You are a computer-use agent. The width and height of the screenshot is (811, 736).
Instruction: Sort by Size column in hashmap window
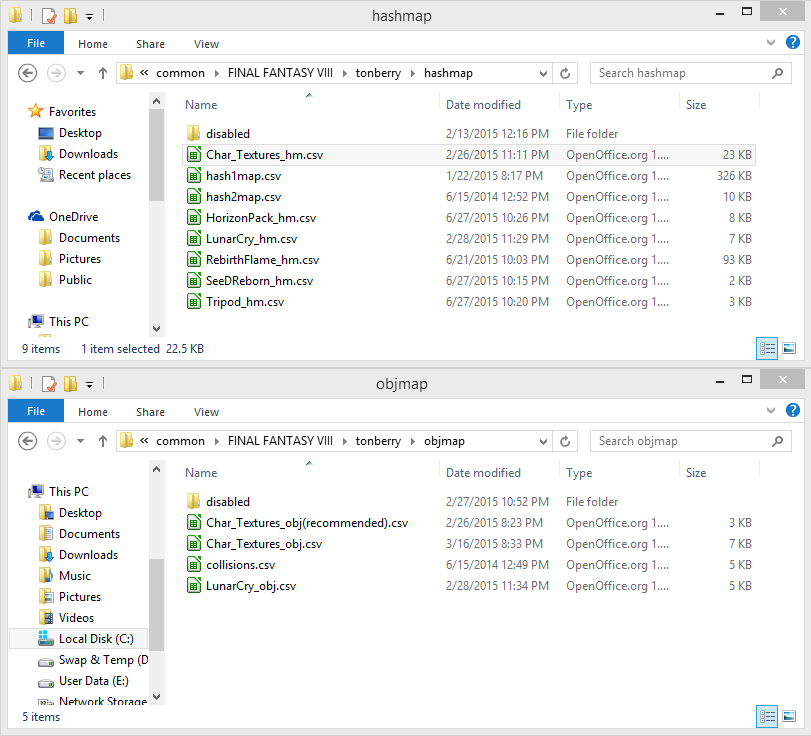click(x=696, y=104)
